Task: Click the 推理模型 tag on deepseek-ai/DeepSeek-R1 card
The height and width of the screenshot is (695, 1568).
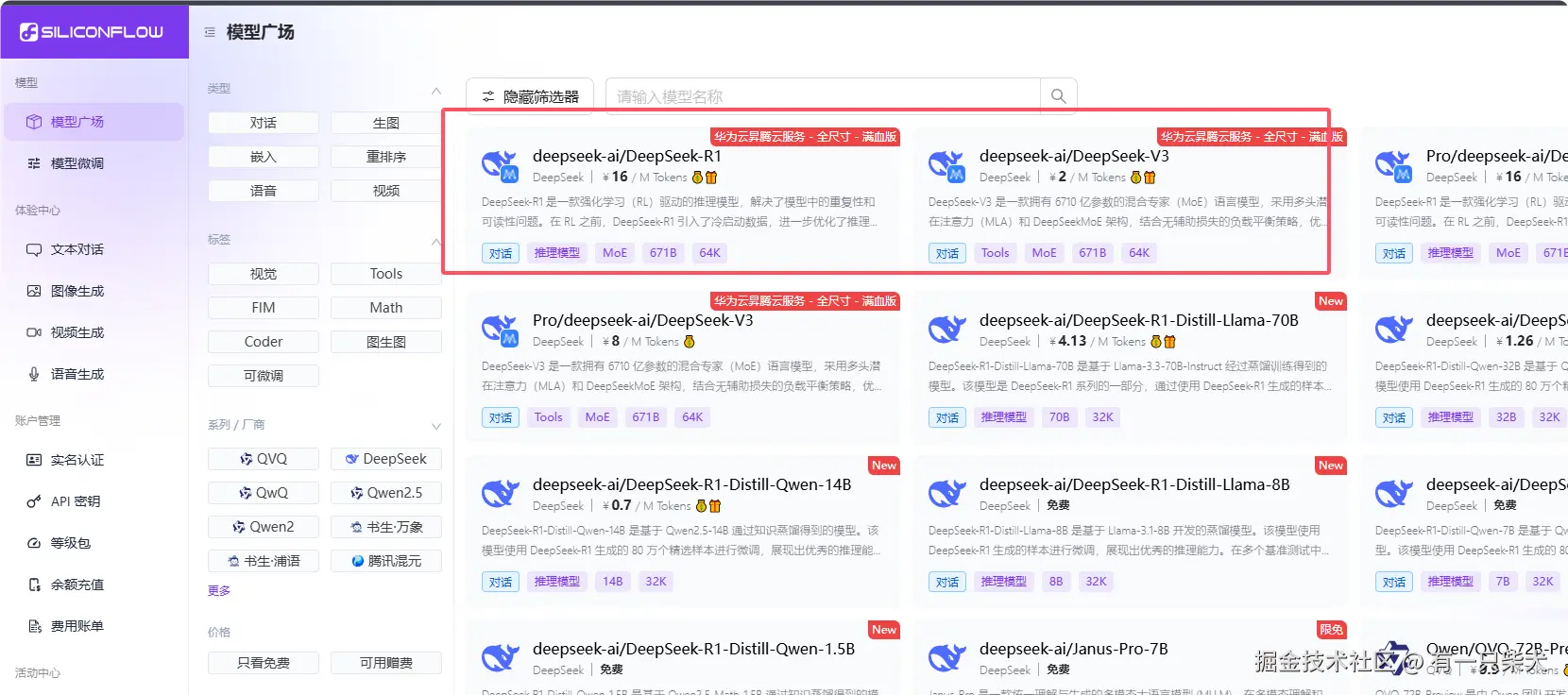Action: pos(557,253)
